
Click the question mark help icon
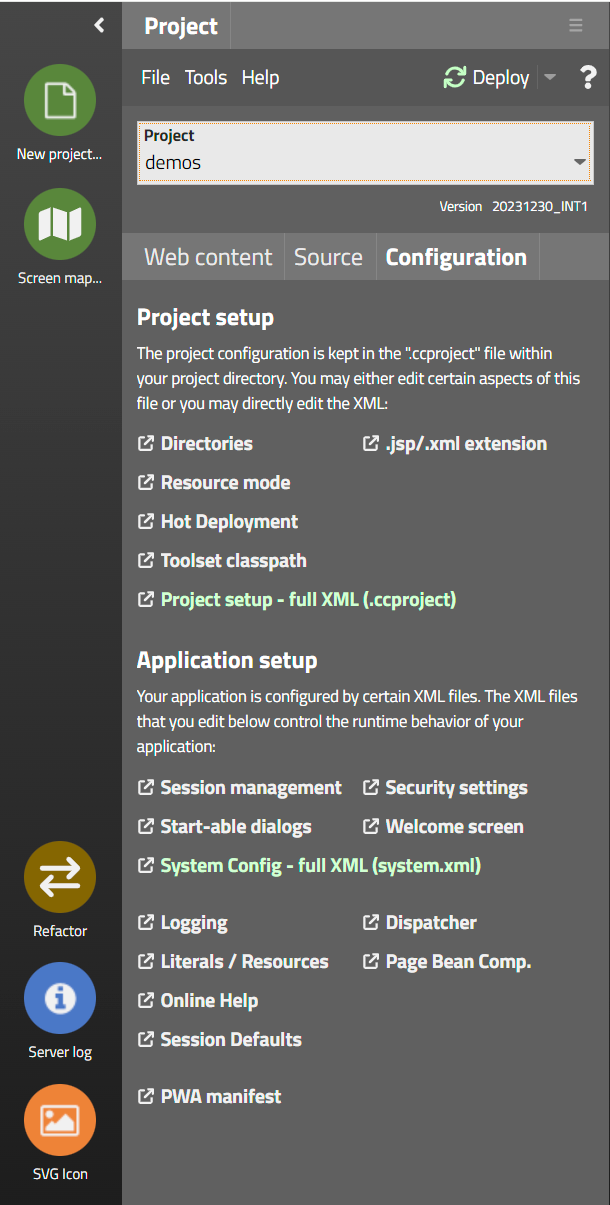[x=588, y=78]
